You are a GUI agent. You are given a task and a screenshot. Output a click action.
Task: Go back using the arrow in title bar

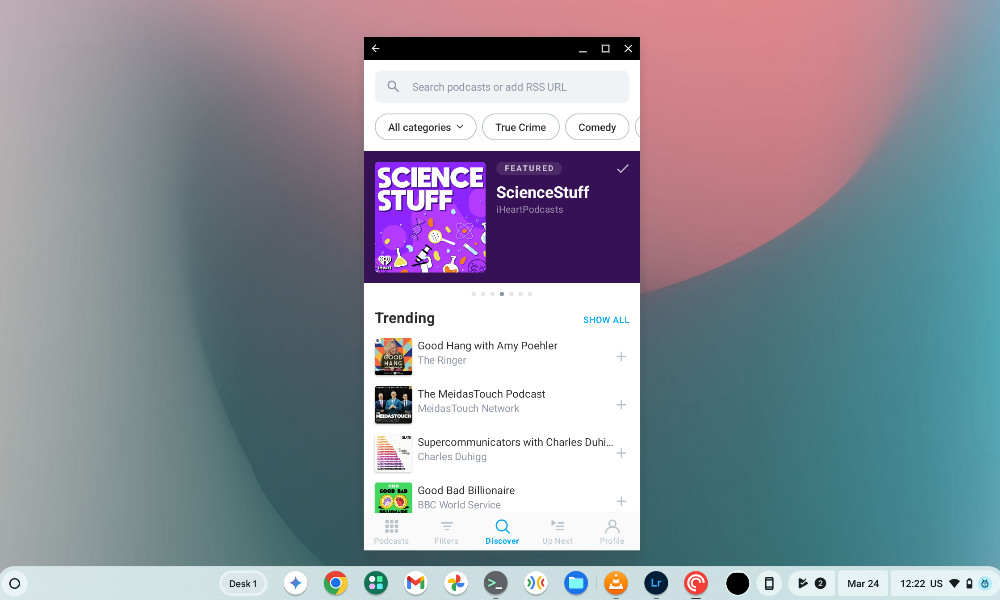376,48
